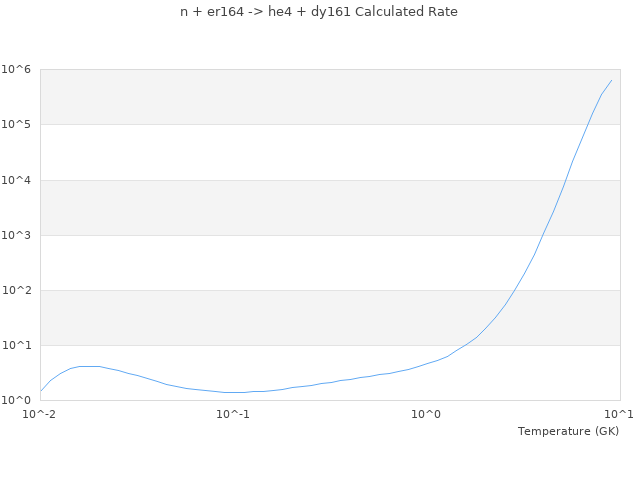Click the curve's highest endpoint at upper right
Image resolution: width=640 pixels, height=480 pixels.
[x=611, y=80]
